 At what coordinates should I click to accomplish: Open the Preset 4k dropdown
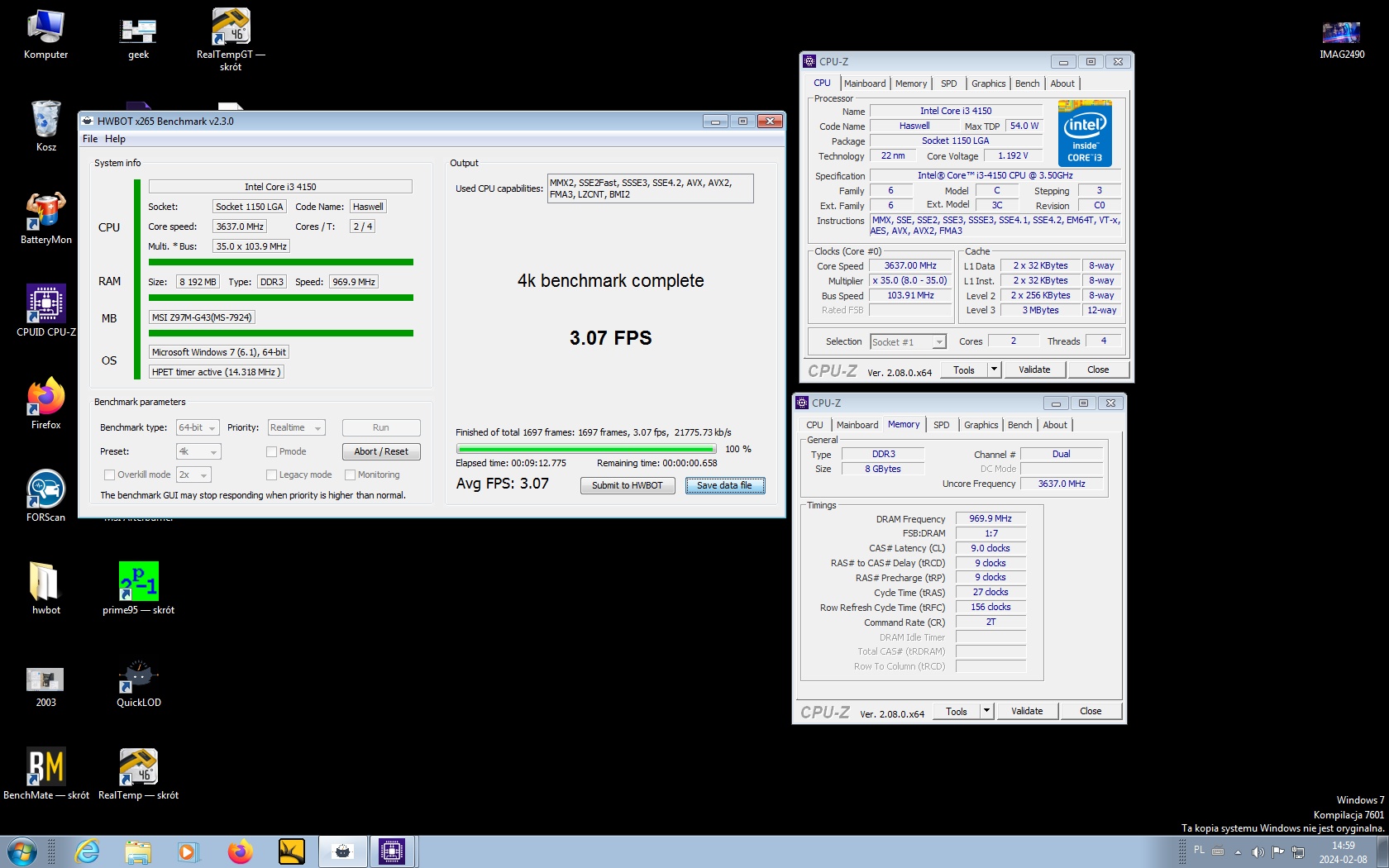click(198, 451)
